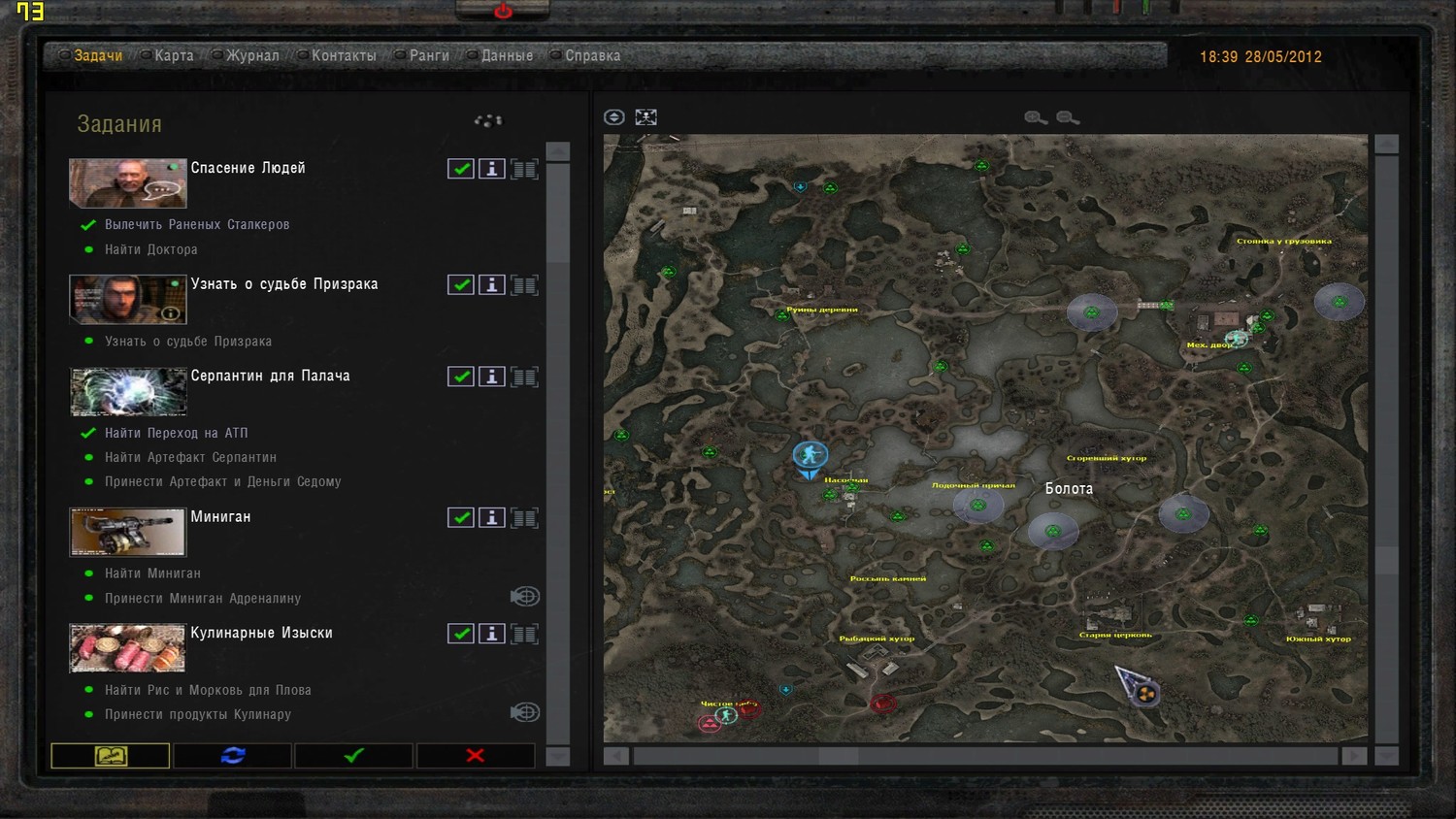Click the Старая церковь map label
The width and height of the screenshot is (1456, 819).
[1115, 635]
